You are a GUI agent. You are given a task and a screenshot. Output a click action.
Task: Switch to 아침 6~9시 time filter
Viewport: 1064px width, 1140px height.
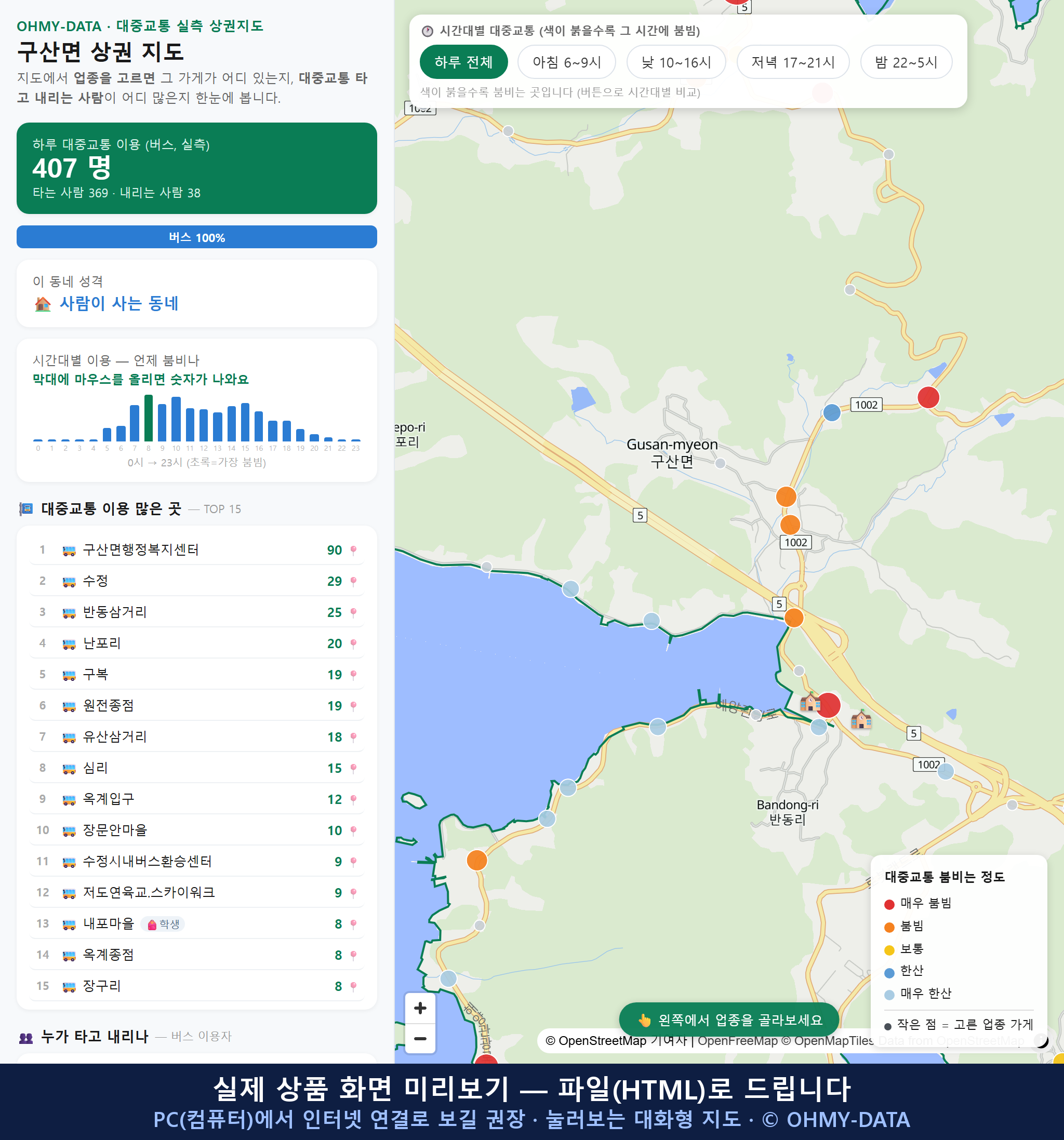(566, 62)
